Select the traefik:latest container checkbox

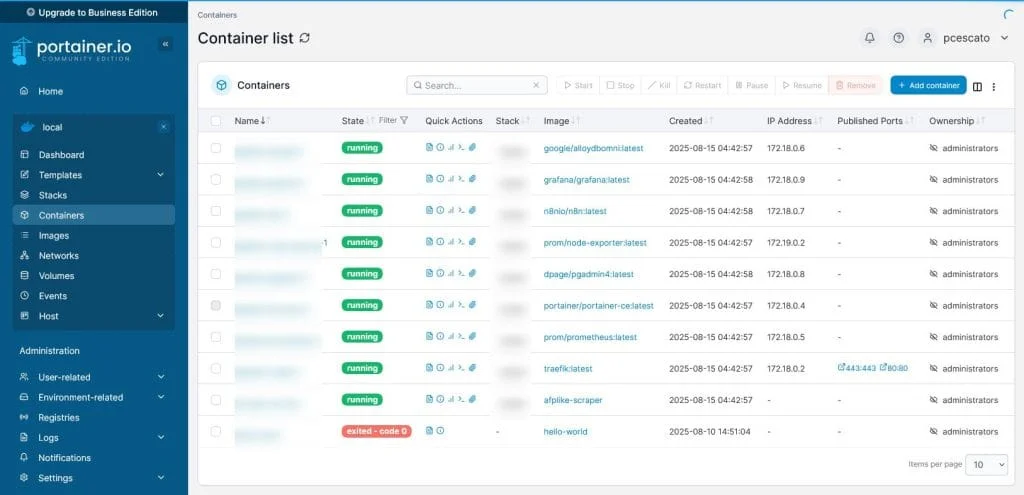tap(216, 368)
